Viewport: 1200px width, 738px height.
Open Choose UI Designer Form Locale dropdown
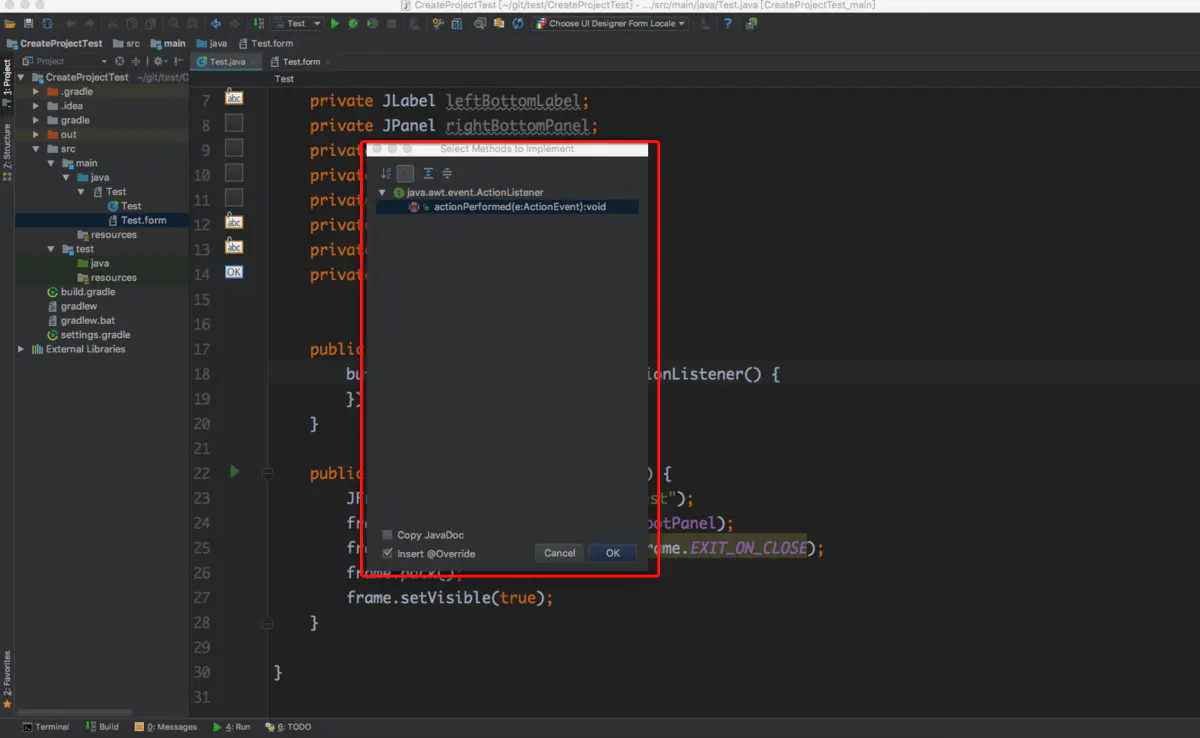pos(611,23)
